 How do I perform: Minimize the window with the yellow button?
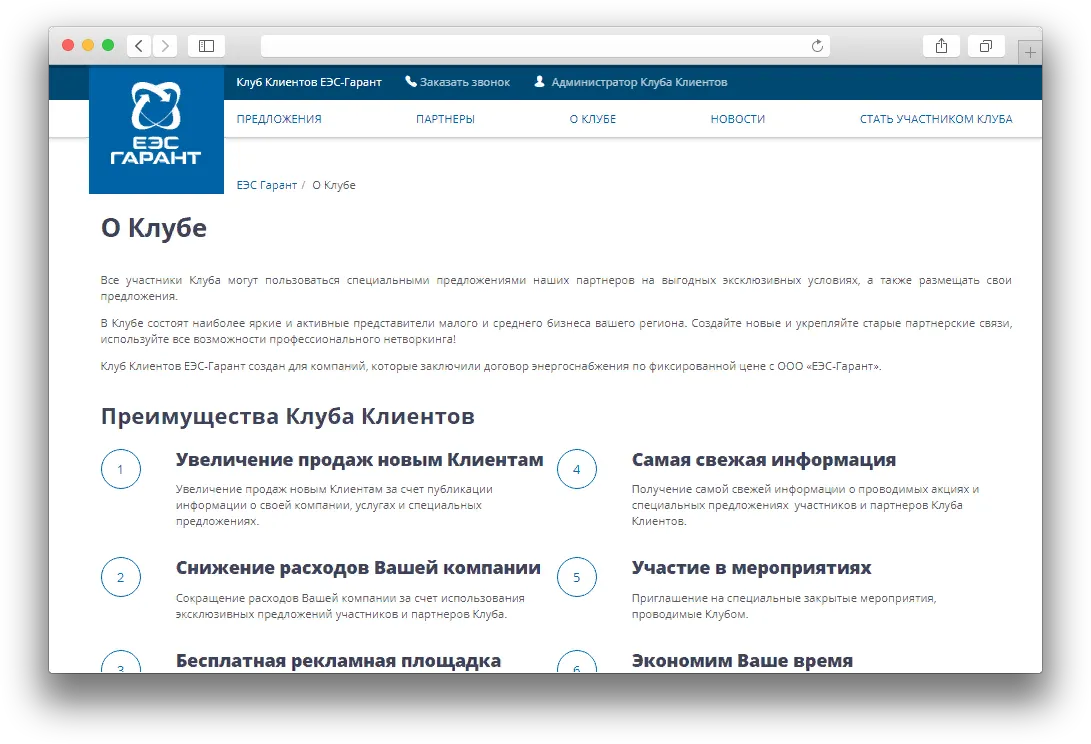[x=88, y=45]
